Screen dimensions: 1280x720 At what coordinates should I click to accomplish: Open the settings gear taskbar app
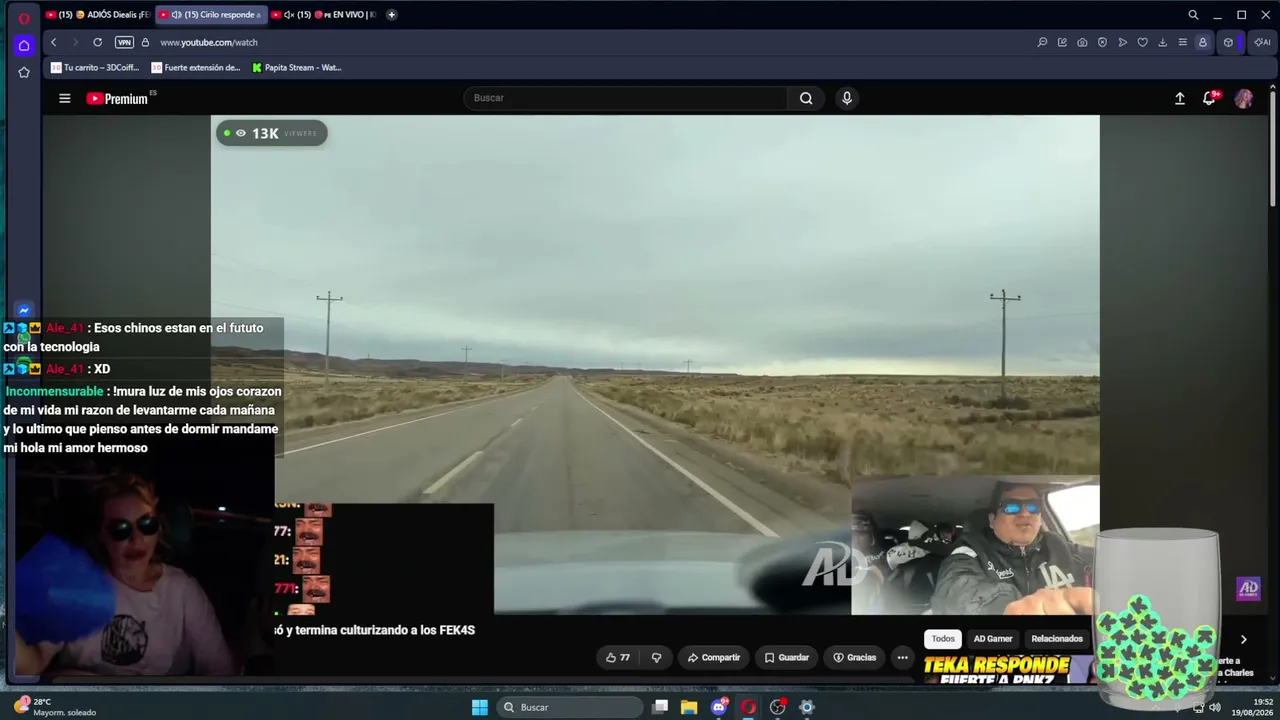tap(807, 707)
